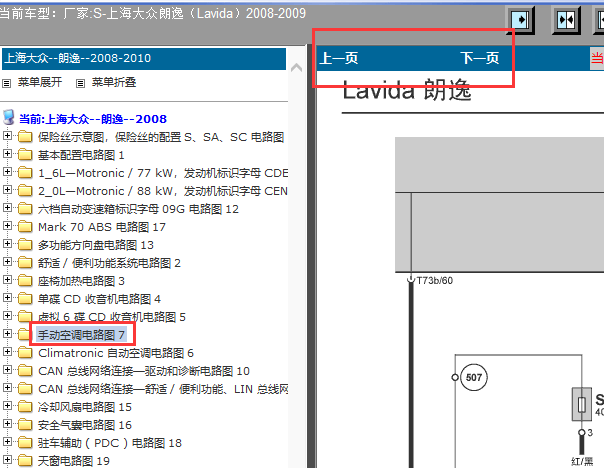Image resolution: width=604 pixels, height=468 pixels.
Task: Collapse the menu with 菜单折叠
Action: tap(114, 82)
